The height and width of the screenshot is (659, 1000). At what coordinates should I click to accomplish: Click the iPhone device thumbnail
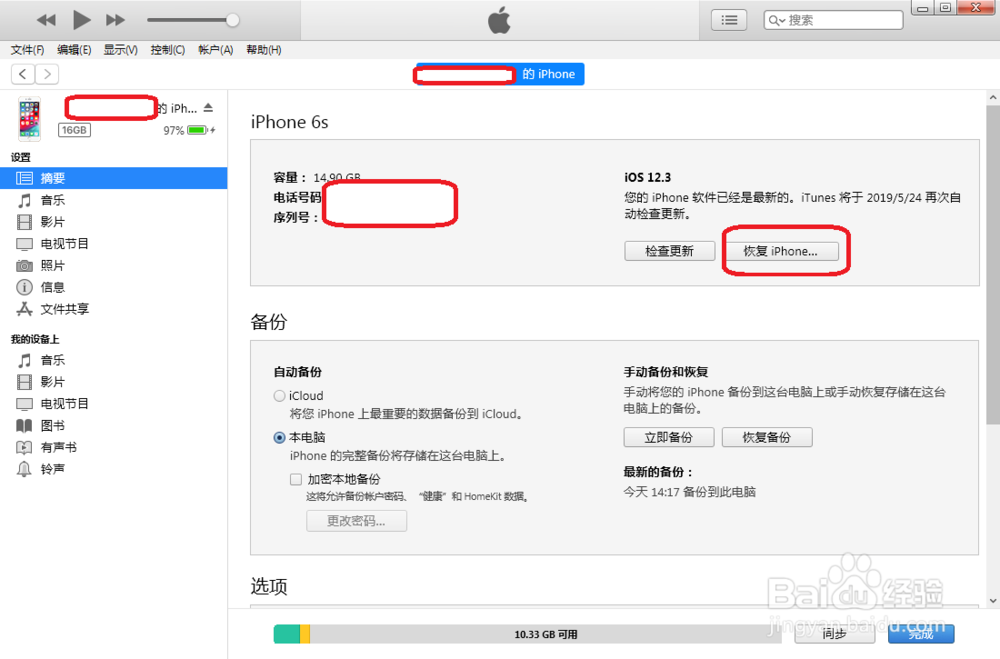coord(29,119)
